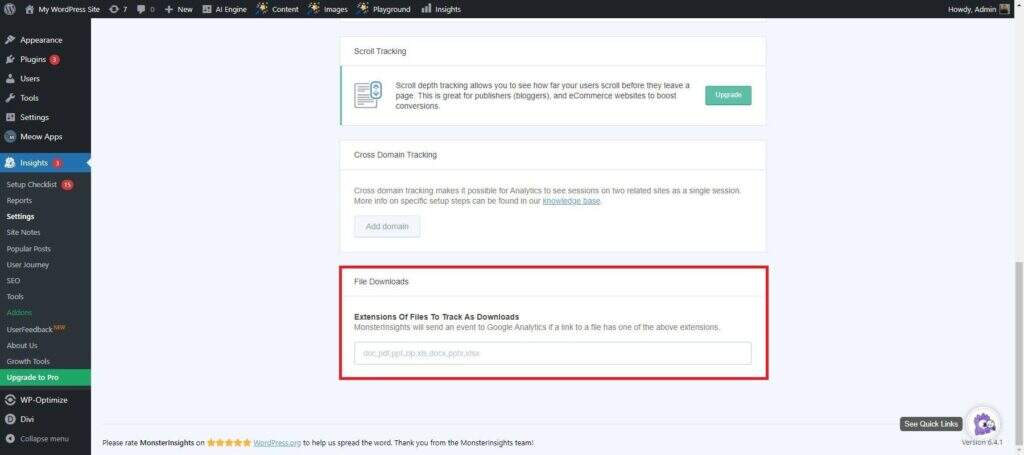The image size is (1024, 455).
Task: Open the Plugins sidebar menu
Action: (33, 59)
